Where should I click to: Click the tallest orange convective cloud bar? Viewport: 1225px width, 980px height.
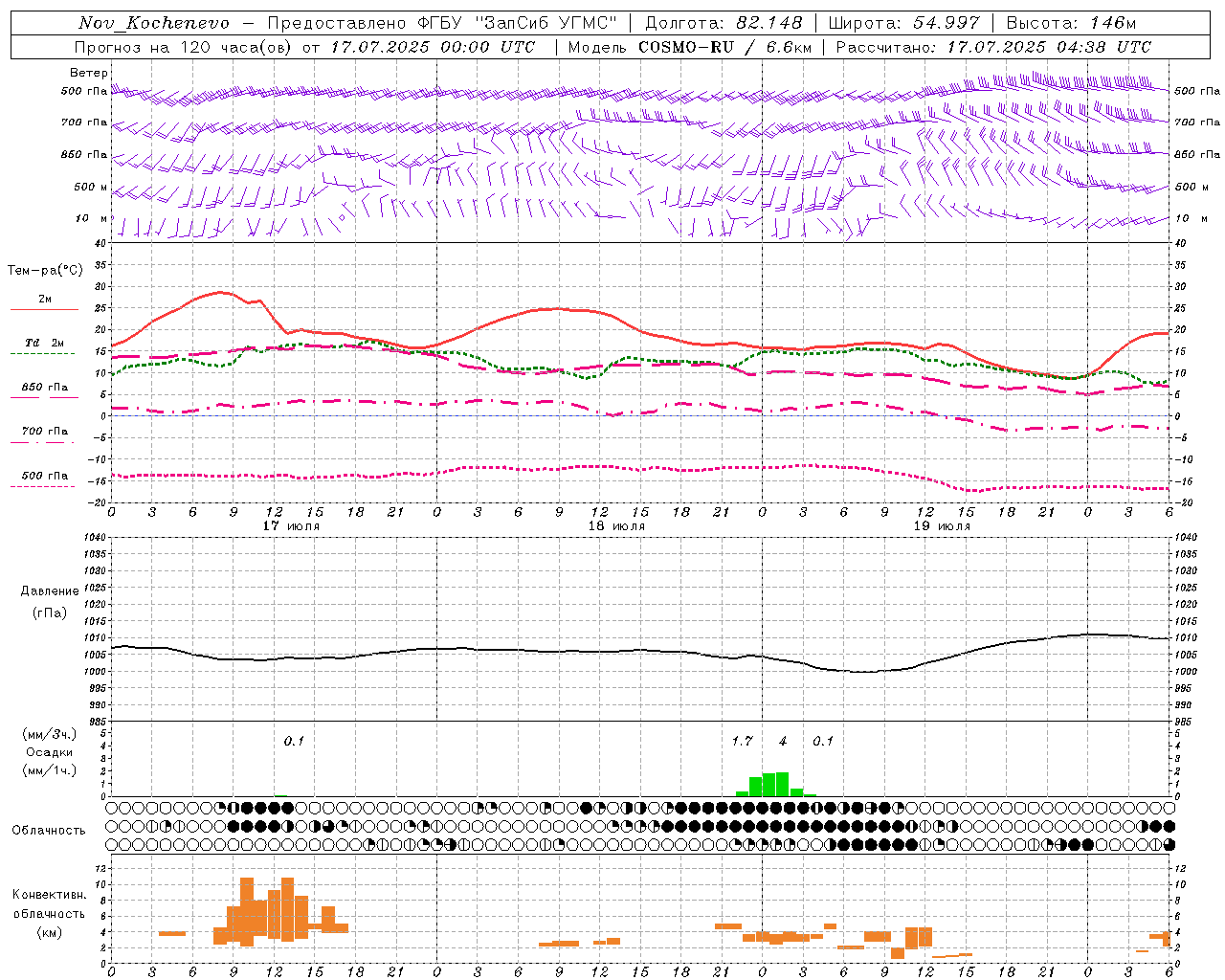247,911
